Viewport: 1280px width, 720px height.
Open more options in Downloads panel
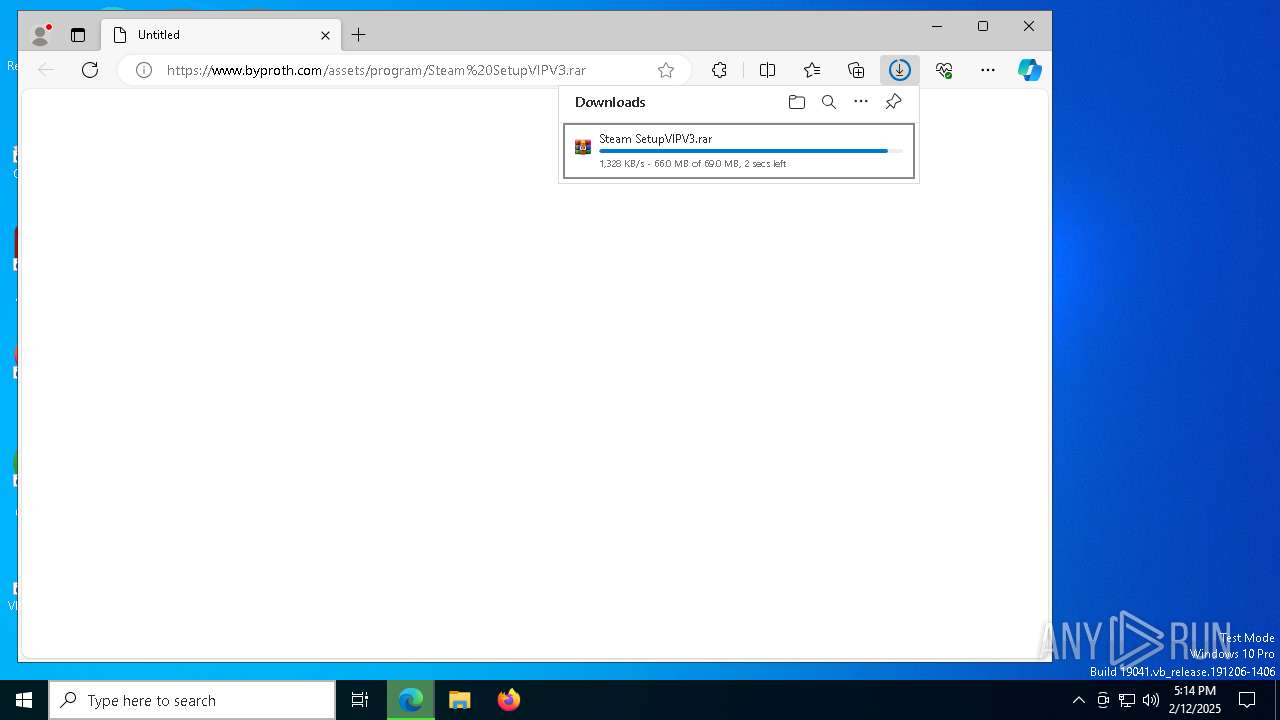[x=861, y=102]
